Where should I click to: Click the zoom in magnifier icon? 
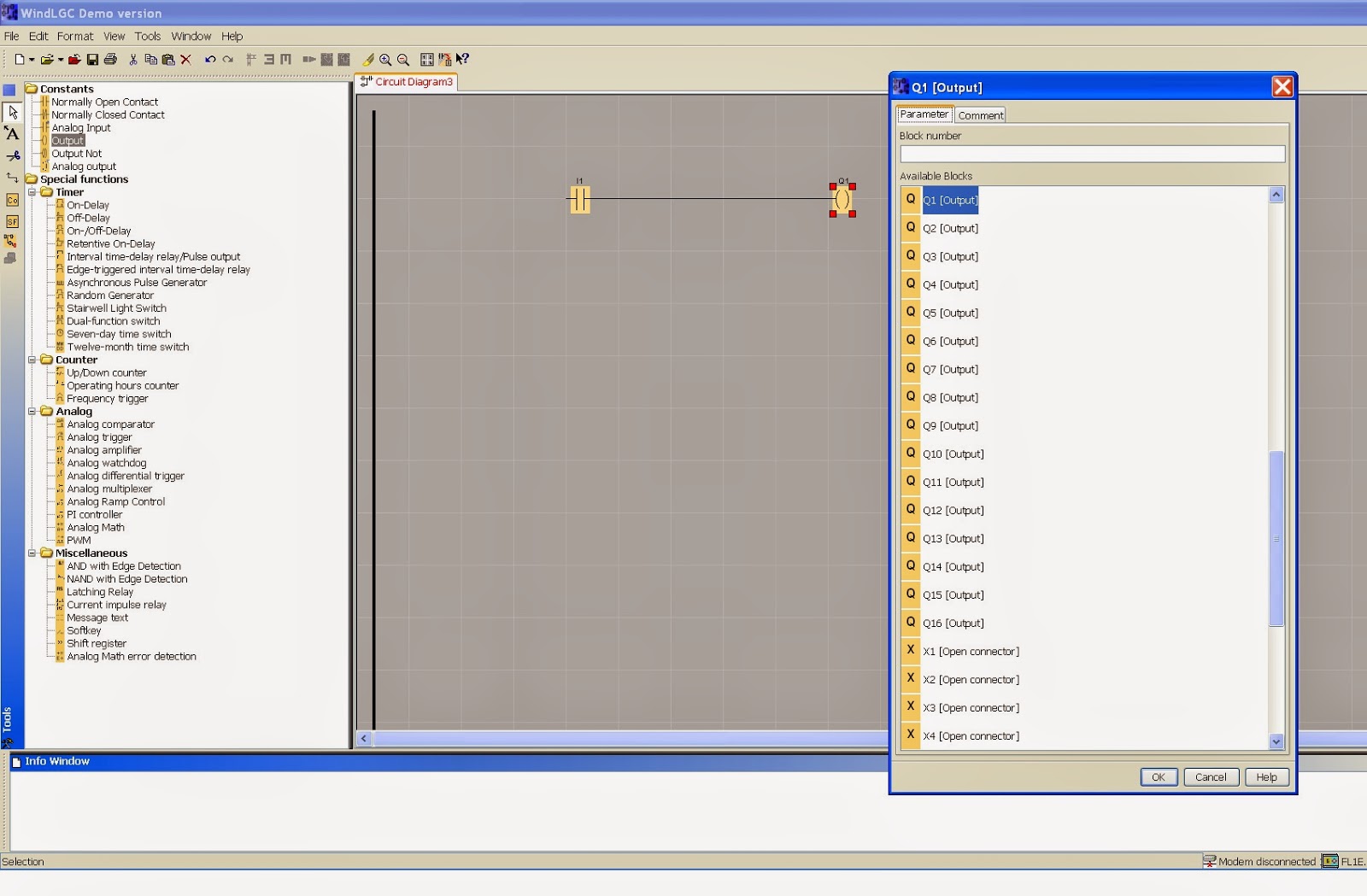coord(386,60)
